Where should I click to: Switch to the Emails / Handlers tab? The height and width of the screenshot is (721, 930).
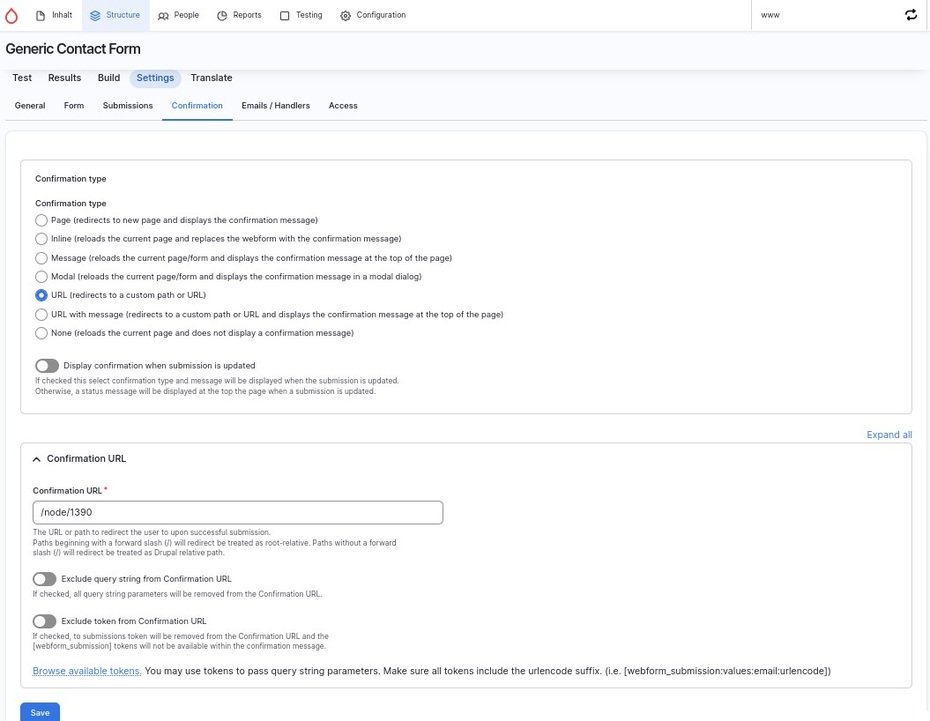click(275, 106)
